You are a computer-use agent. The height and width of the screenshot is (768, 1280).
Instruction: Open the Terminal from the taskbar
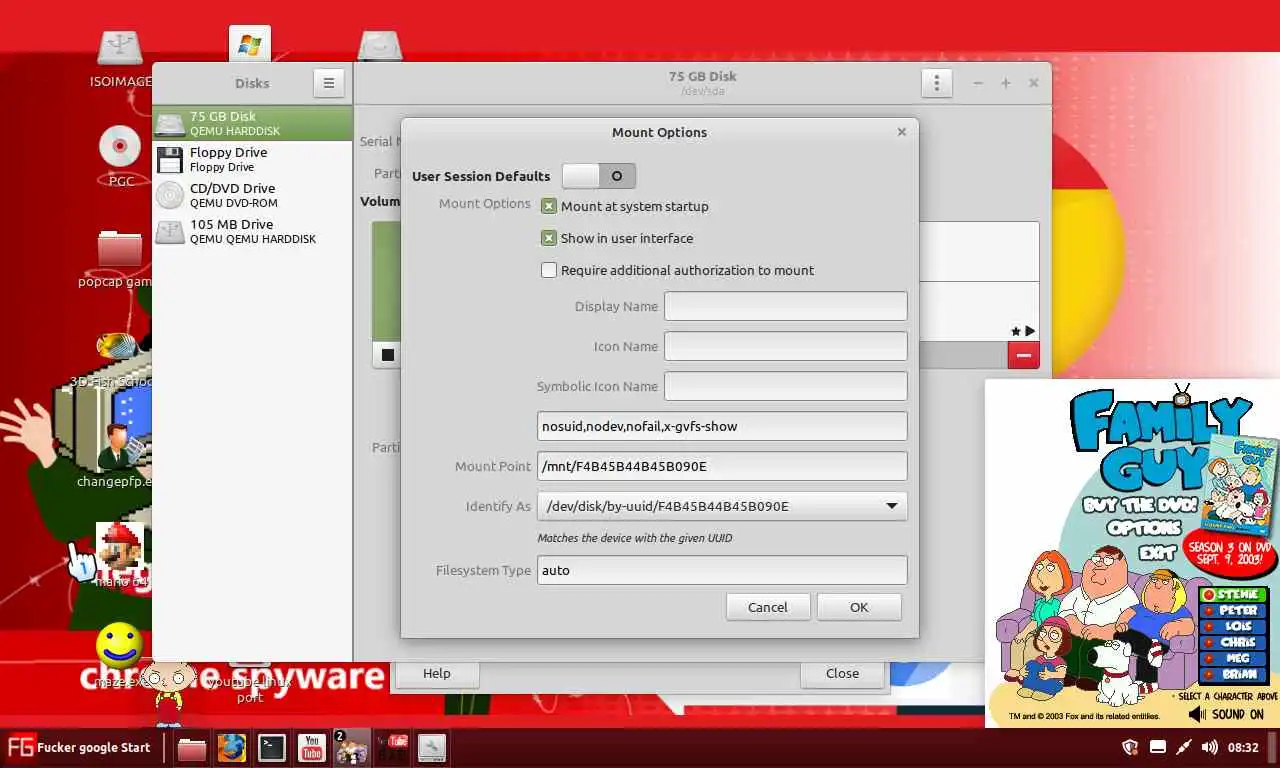[x=272, y=748]
